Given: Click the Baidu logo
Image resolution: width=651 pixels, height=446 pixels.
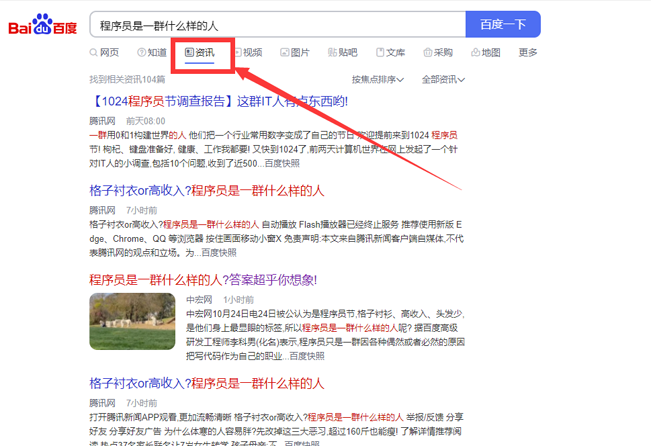Looking at the screenshot, I should (43, 25).
